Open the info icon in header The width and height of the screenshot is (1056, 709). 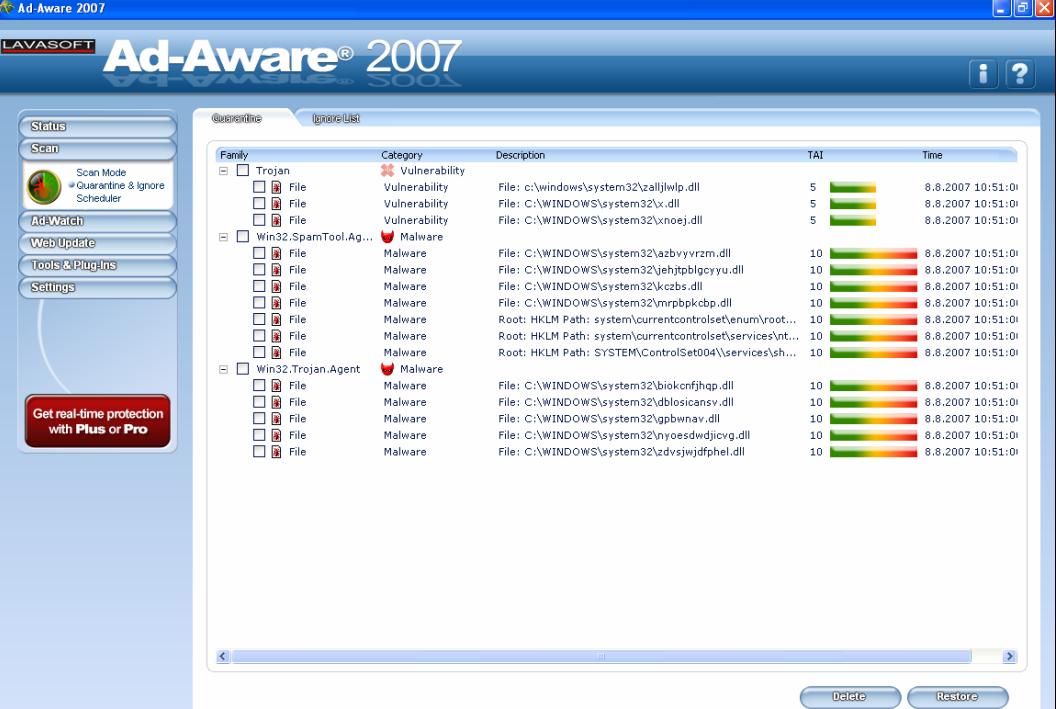tap(983, 73)
